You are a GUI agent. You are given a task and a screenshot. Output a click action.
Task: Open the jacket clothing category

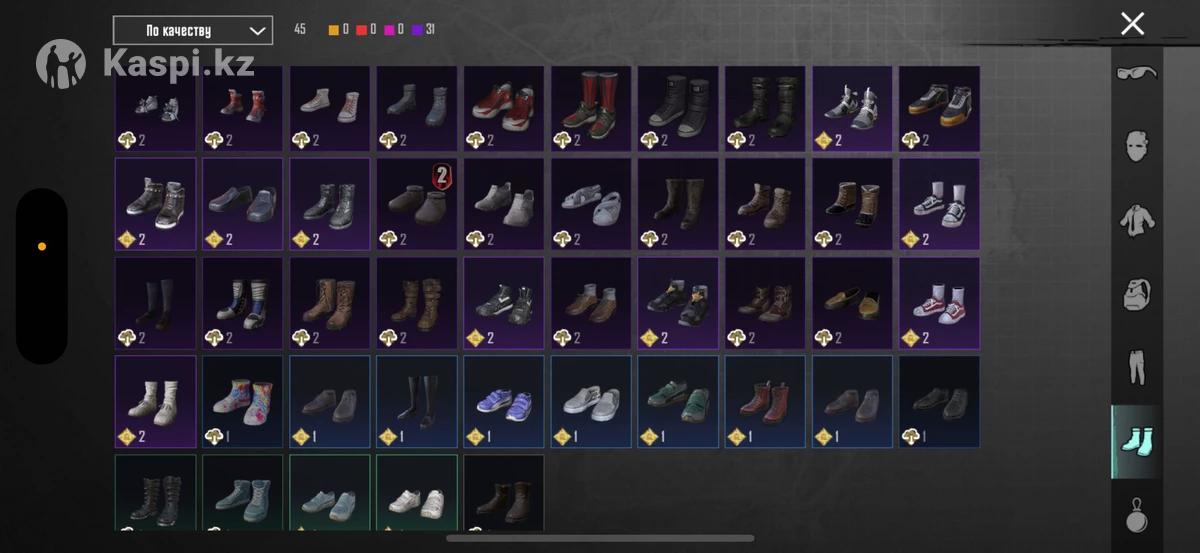(1137, 219)
